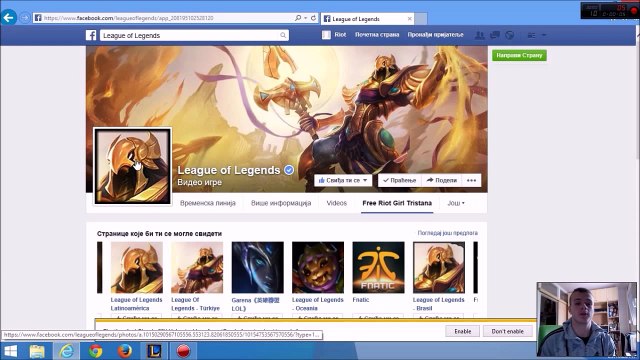Viewport: 640px width, 360px height.
Task: Open League Of Legends - Türkiye link
Action: [196, 304]
